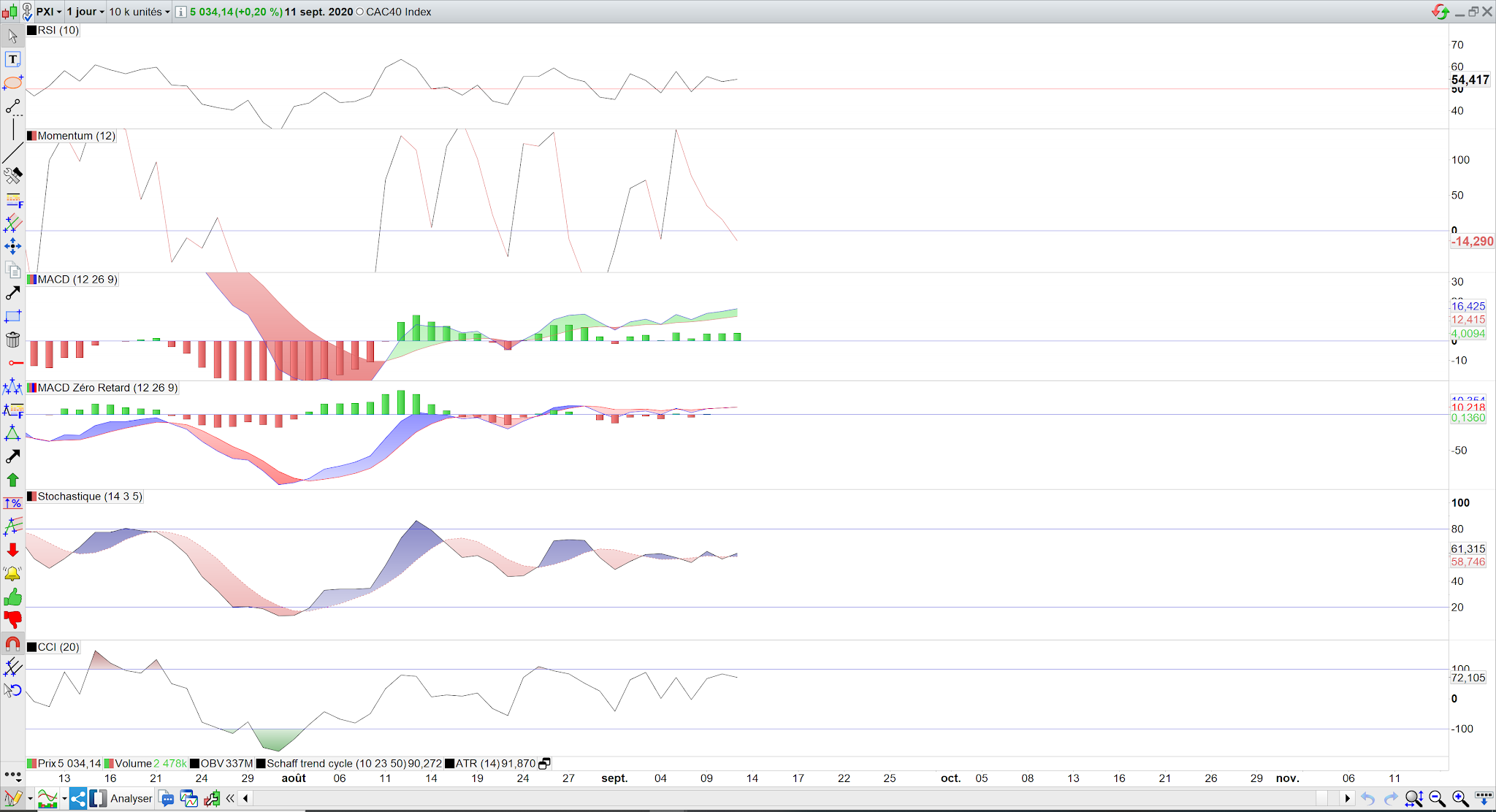Image resolution: width=1496 pixels, height=812 pixels.
Task: Expand the indicator button dropdown arrow
Action: 64,798
